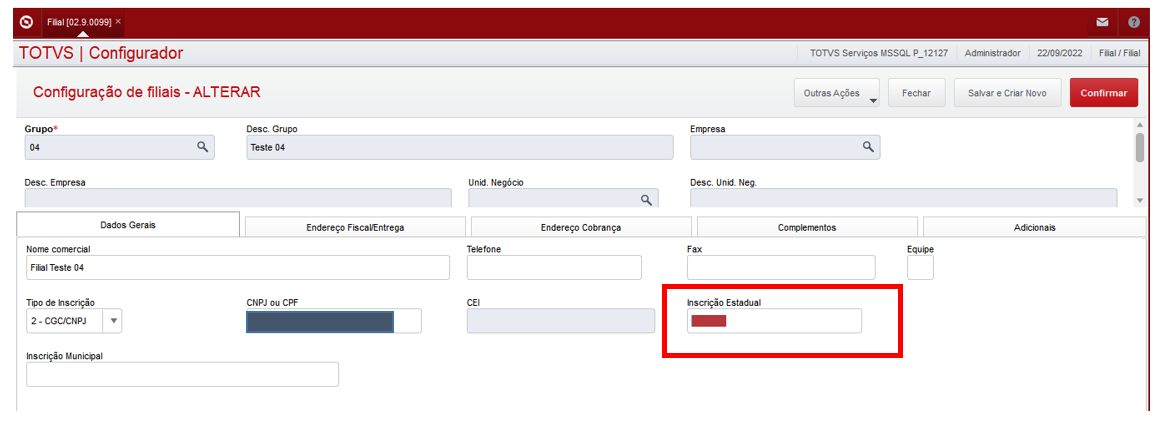Open the Complementos tab
The height and width of the screenshot is (428, 1167).
tap(807, 227)
